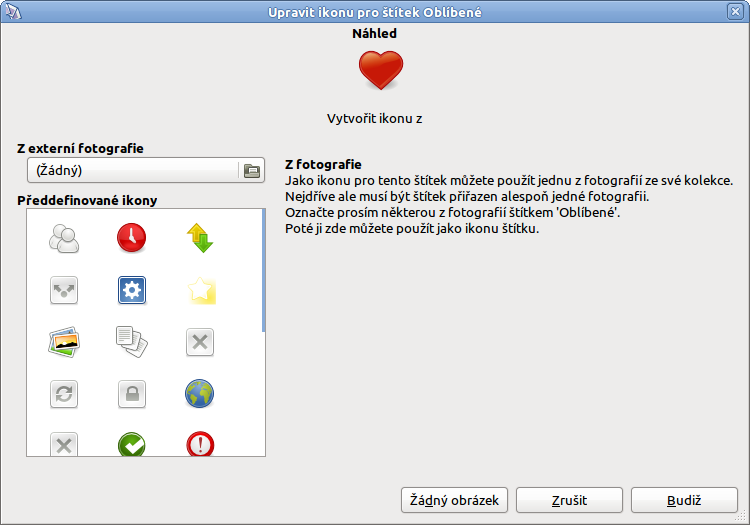Open the (Žádný) external photo chooser
This screenshot has width=750, height=525.
click(146, 170)
